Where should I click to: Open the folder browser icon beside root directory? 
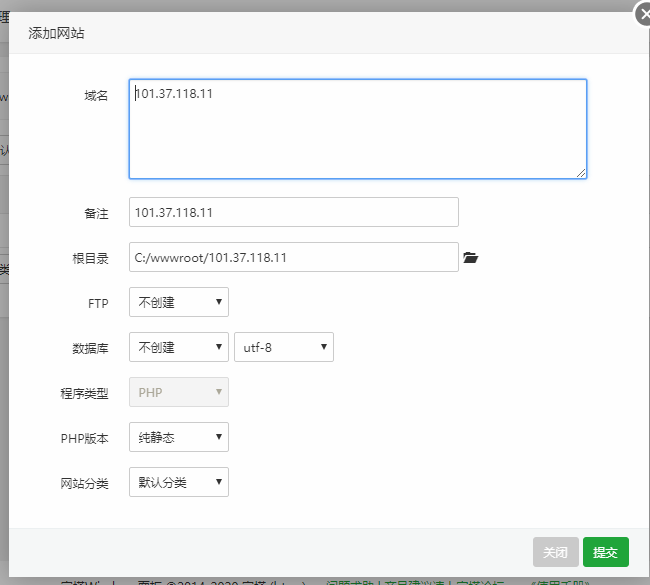[x=471, y=257]
